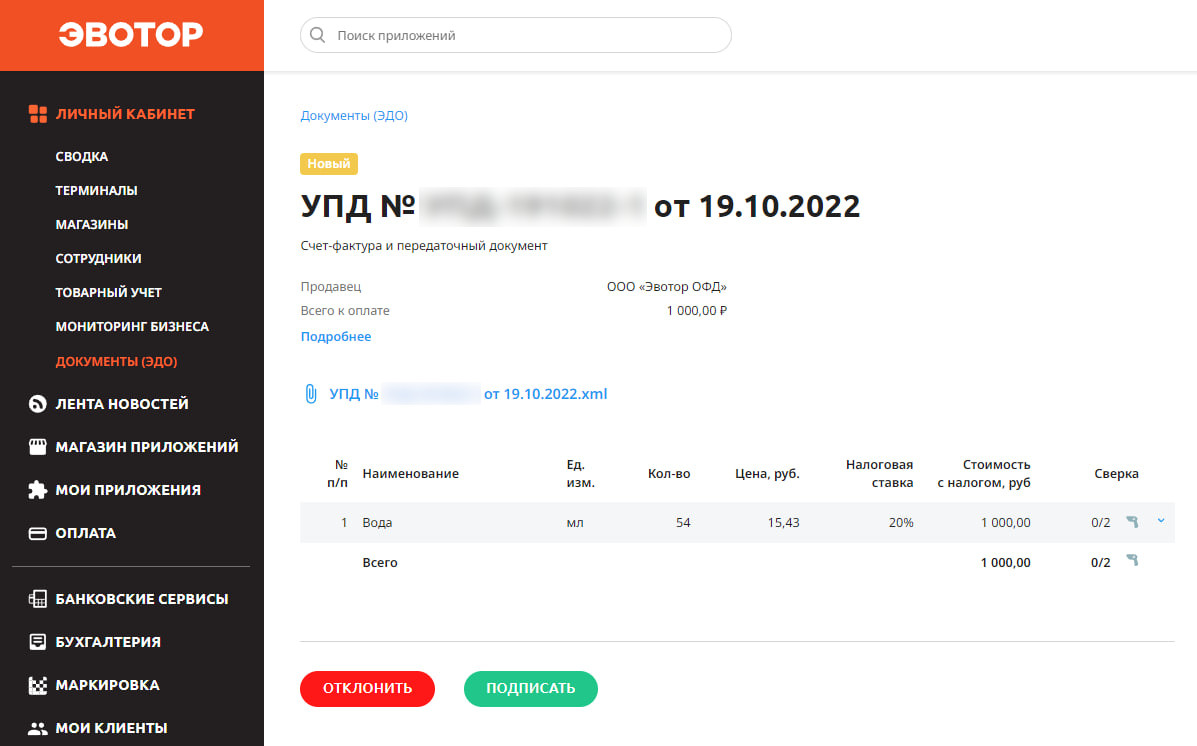Open the Оплата section

86,533
